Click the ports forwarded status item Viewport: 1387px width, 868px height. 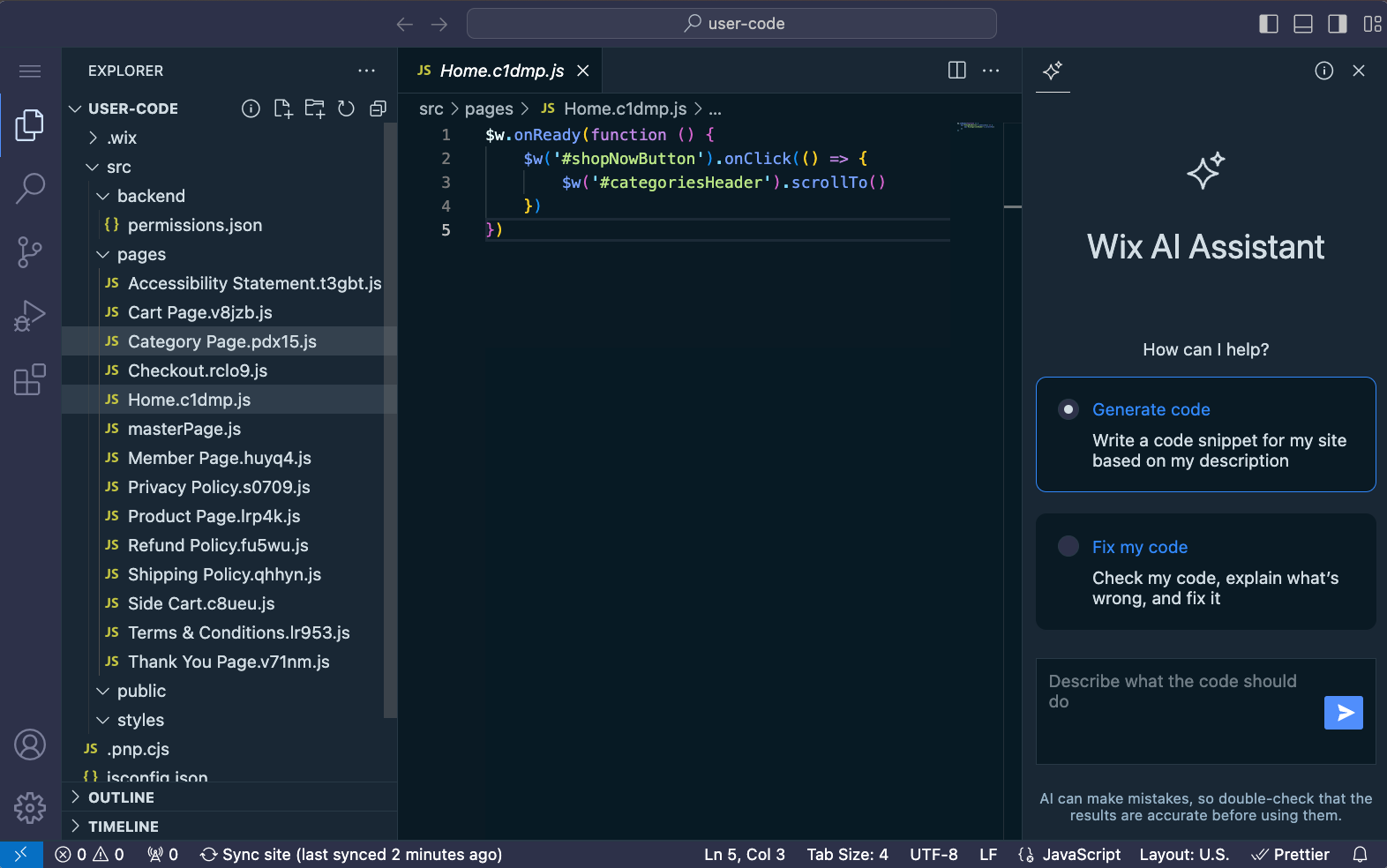[162, 854]
